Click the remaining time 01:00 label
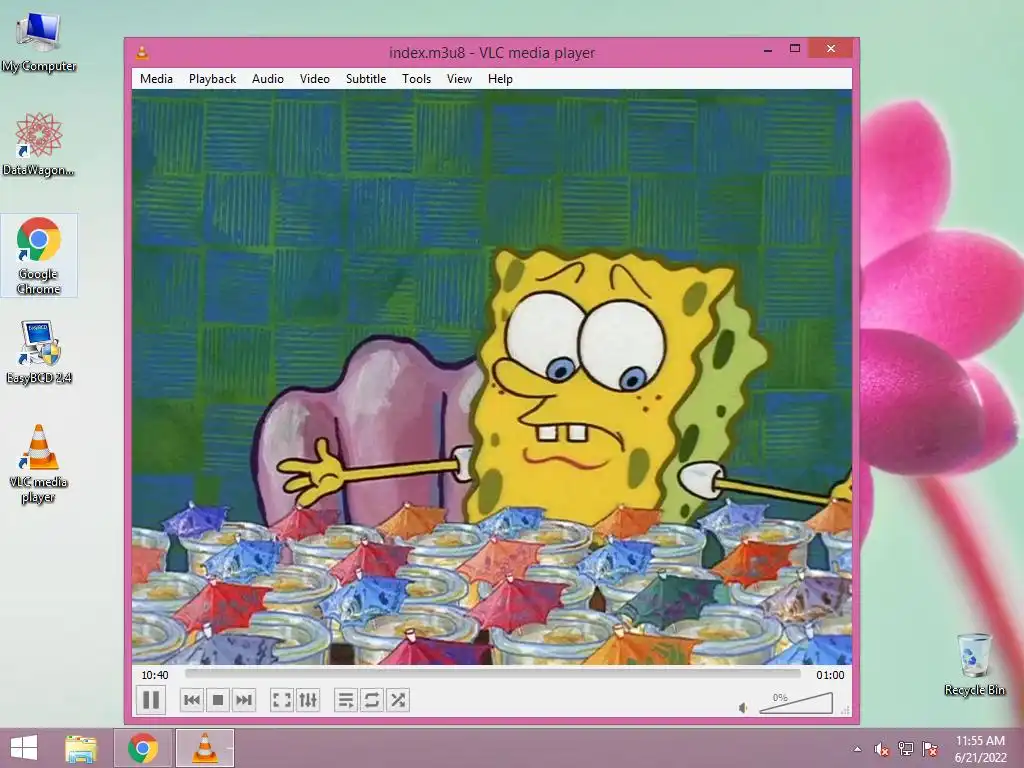Screen dimensions: 1024x768 click(830, 675)
